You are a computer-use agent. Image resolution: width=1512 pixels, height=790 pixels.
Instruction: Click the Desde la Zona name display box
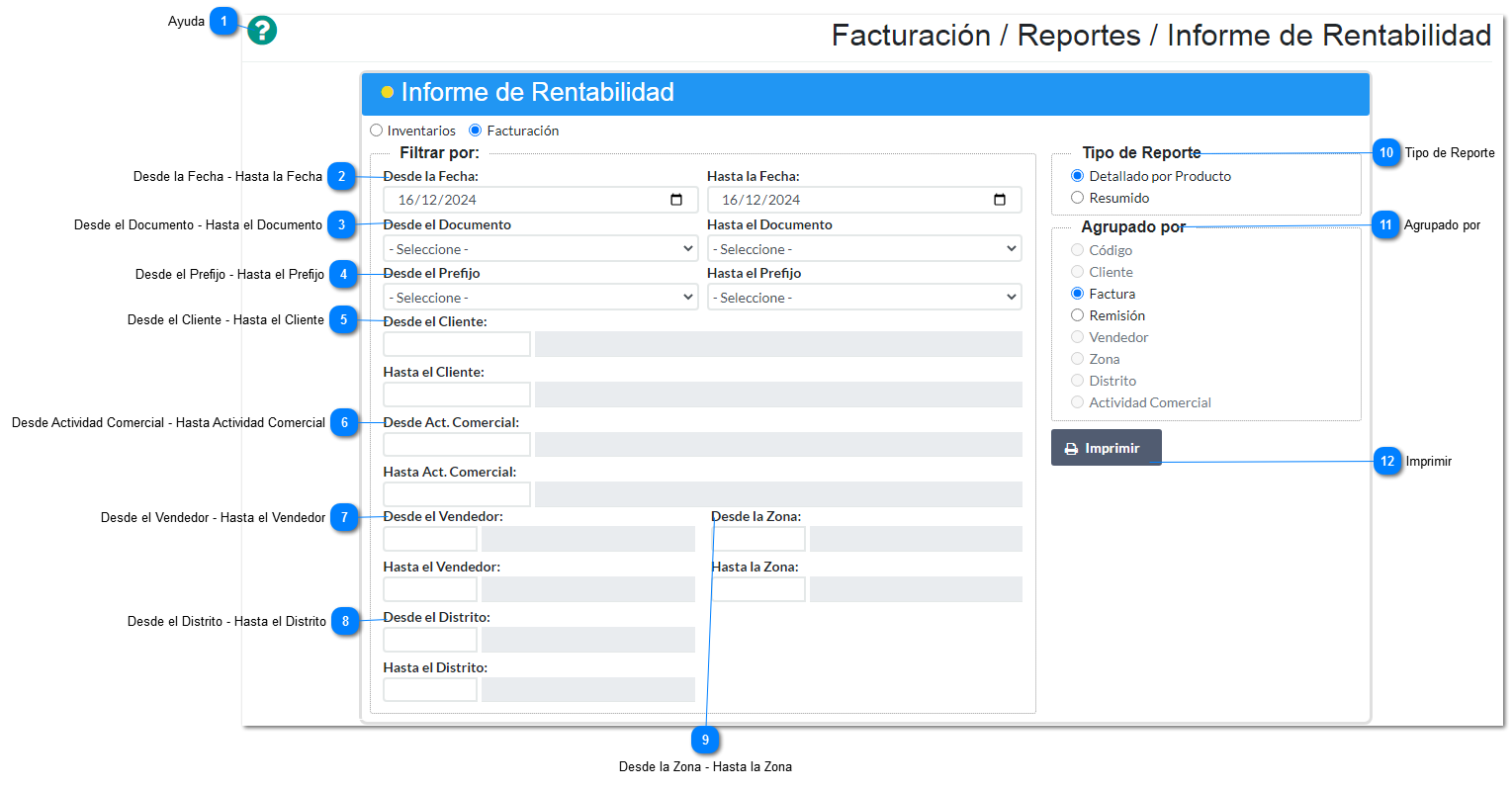(x=916, y=539)
